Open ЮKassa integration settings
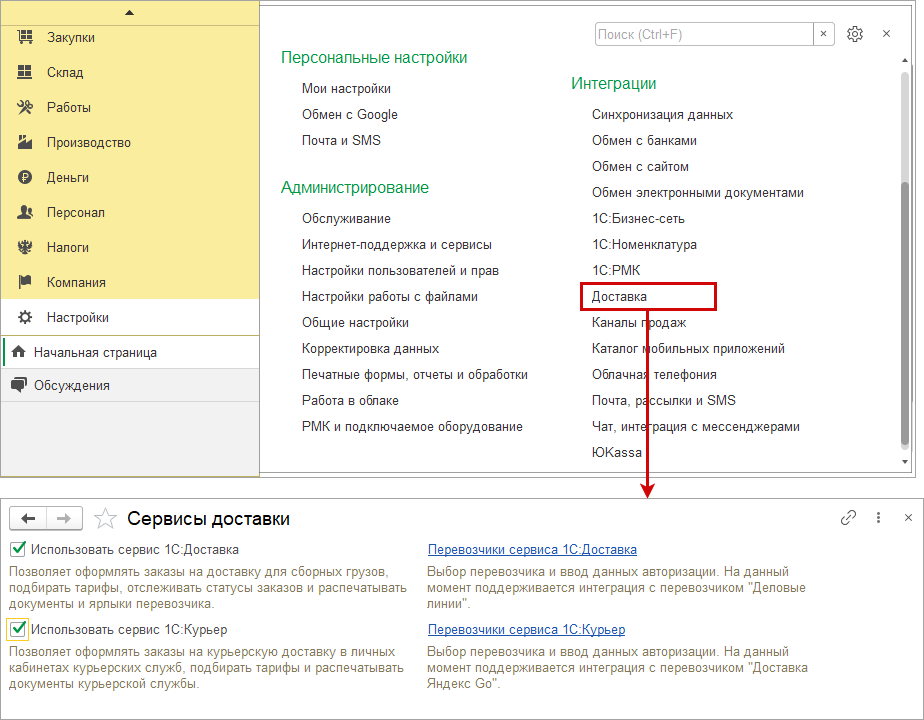The height and width of the screenshot is (720, 924). pyautogui.click(x=616, y=453)
